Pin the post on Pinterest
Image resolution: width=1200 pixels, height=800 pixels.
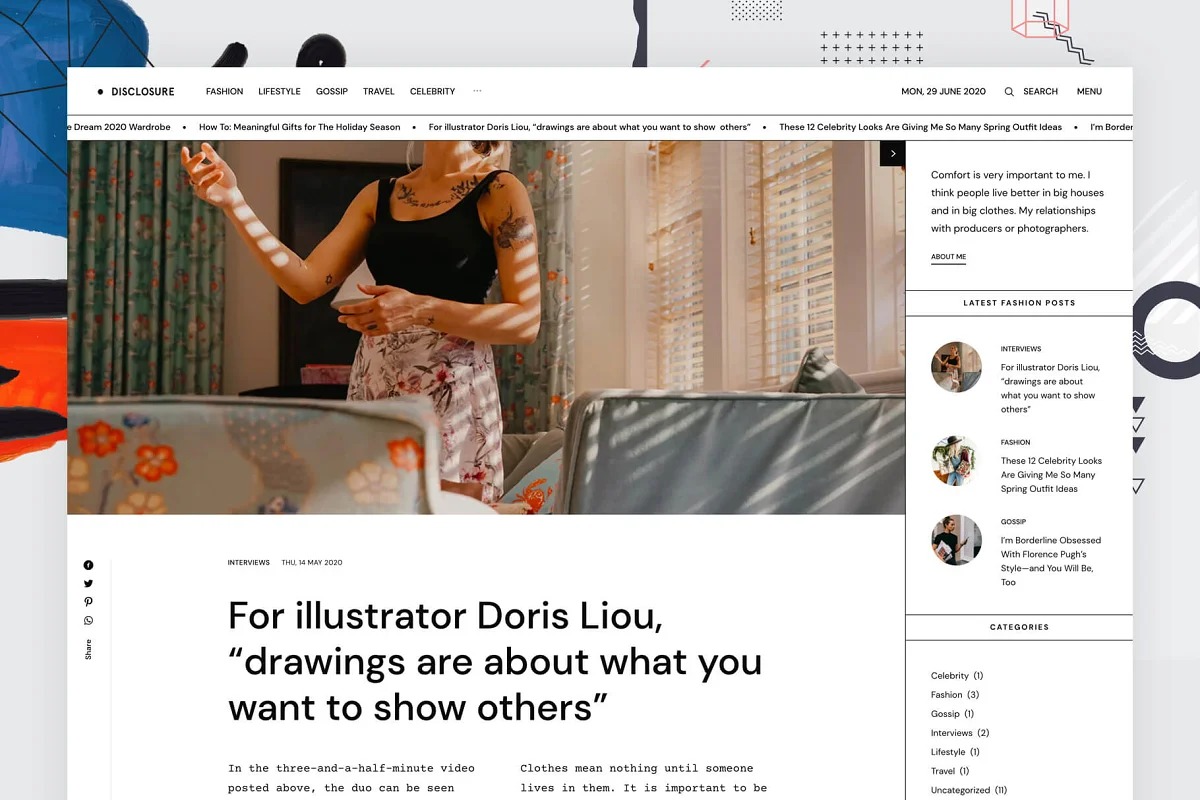click(x=88, y=602)
